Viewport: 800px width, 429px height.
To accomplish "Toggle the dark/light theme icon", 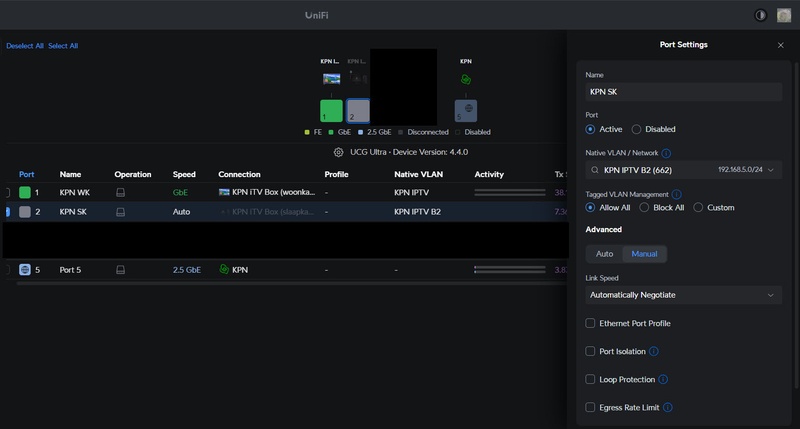I will (760, 15).
